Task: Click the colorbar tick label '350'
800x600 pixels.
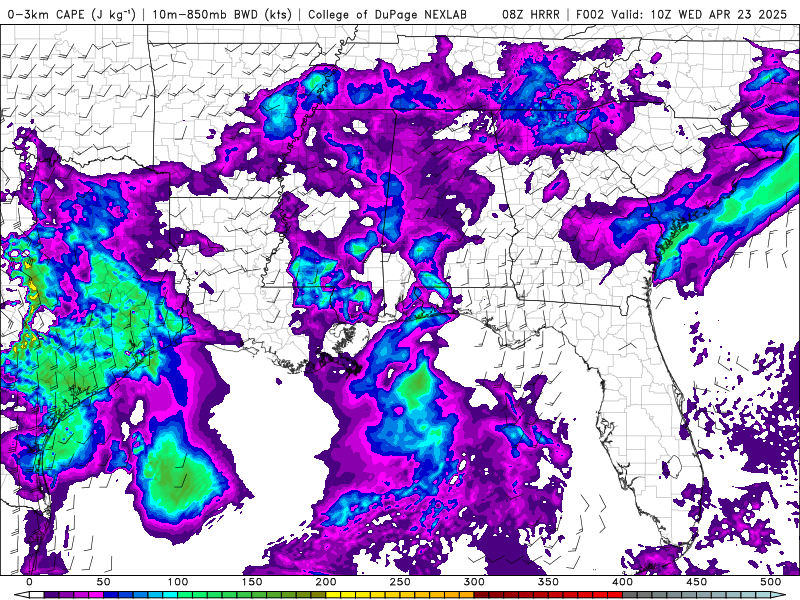Action: point(548,582)
